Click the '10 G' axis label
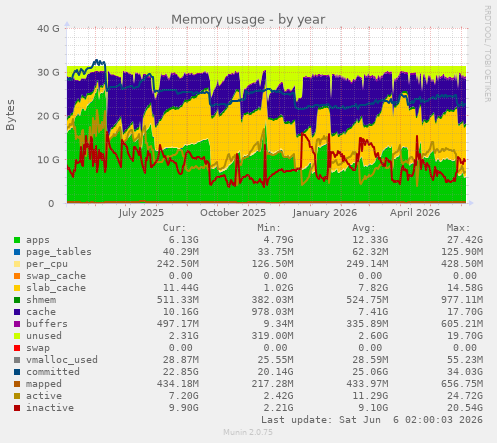This screenshot has width=497, height=443. coord(48,160)
